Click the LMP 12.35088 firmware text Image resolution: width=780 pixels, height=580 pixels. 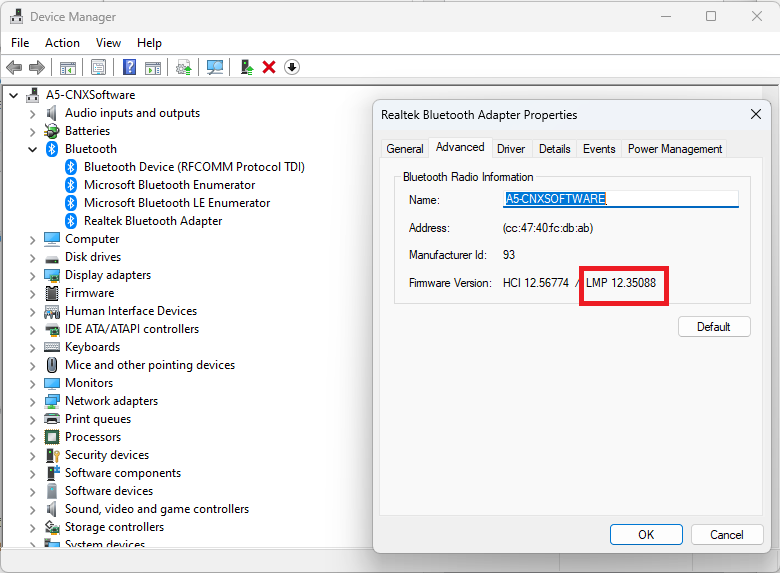pyautogui.click(x=621, y=283)
